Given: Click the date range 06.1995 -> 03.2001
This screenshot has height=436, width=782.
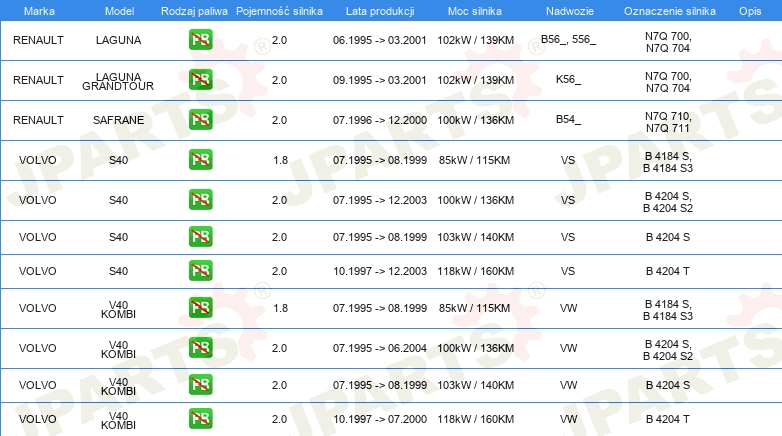Looking at the screenshot, I should (380, 40).
